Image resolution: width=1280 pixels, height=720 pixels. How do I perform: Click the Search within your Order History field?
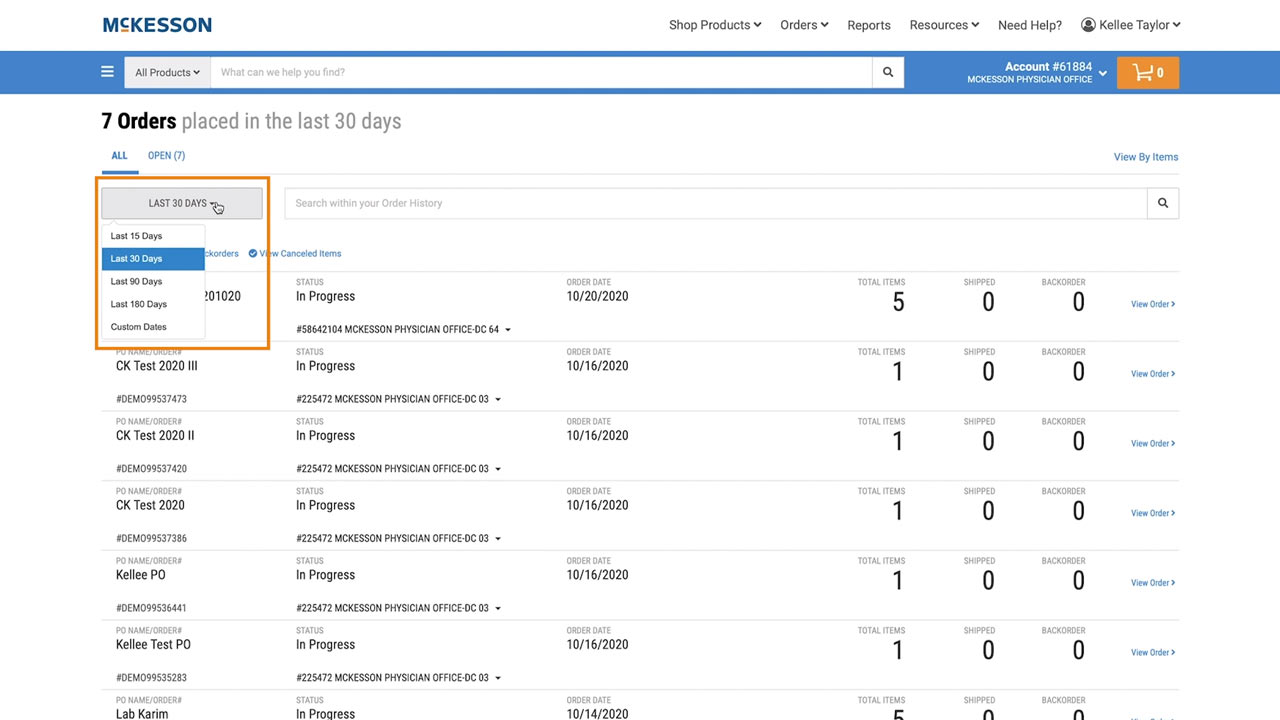coord(716,203)
